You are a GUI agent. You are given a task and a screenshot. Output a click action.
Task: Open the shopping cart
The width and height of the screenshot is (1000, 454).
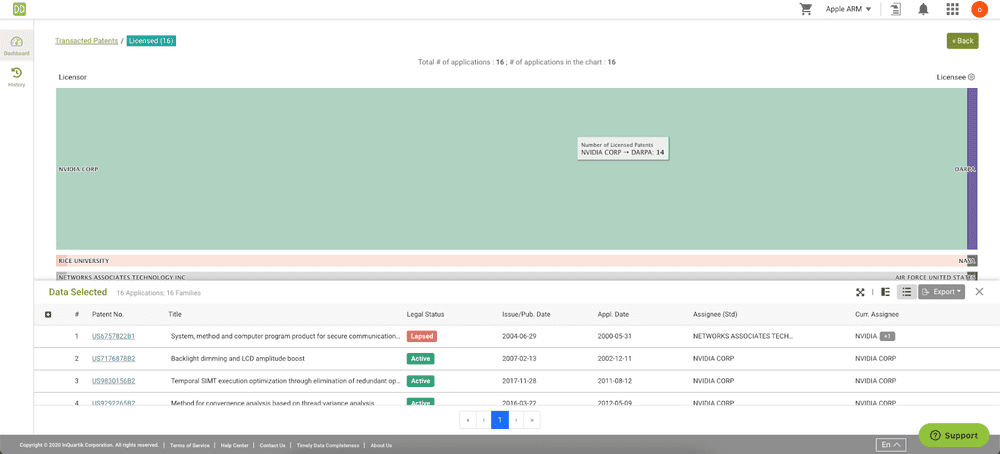[806, 9]
